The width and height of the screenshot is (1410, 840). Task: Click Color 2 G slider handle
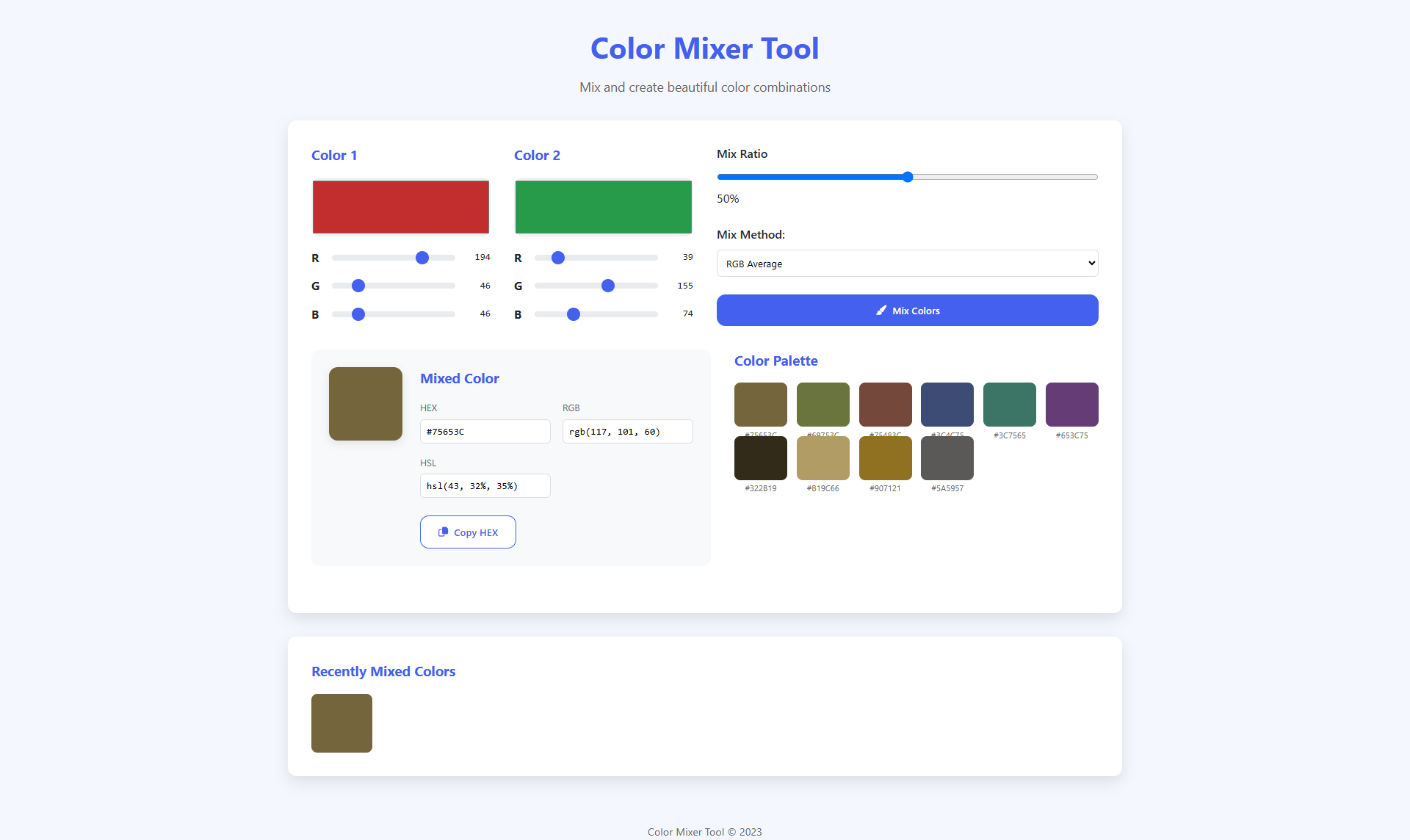click(608, 286)
